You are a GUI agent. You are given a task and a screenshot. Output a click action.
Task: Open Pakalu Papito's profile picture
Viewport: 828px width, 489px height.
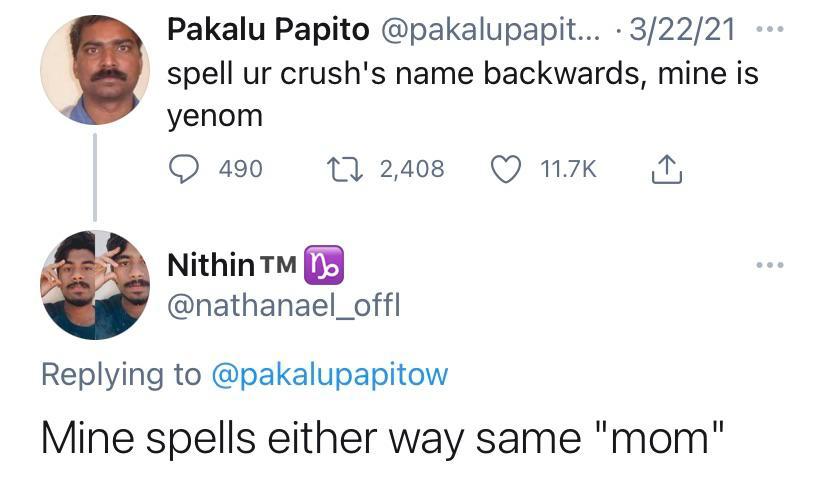pyautogui.click(x=94, y=70)
